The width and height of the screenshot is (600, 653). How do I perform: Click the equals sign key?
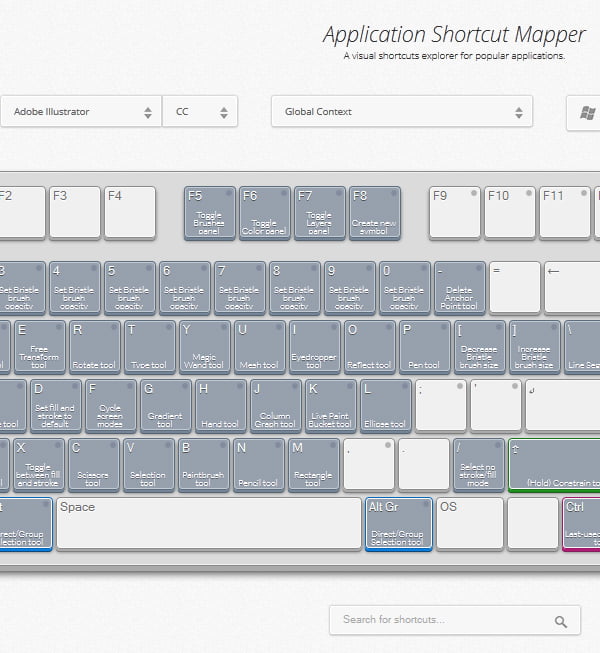515,287
